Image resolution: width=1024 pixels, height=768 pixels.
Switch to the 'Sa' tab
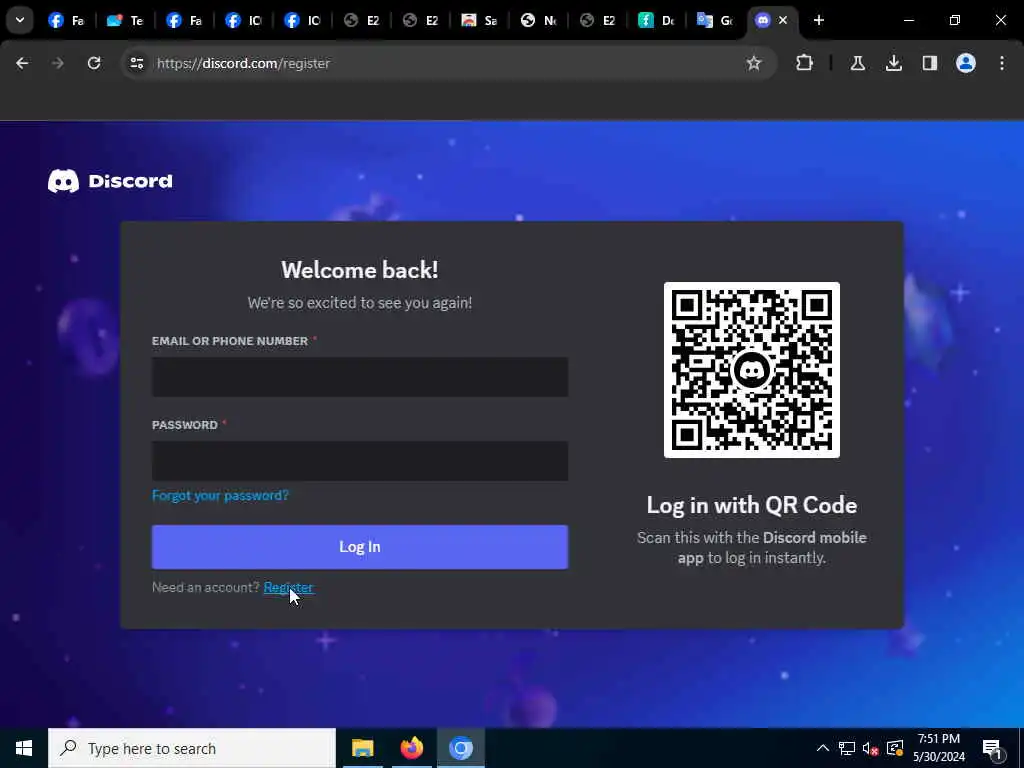479,21
